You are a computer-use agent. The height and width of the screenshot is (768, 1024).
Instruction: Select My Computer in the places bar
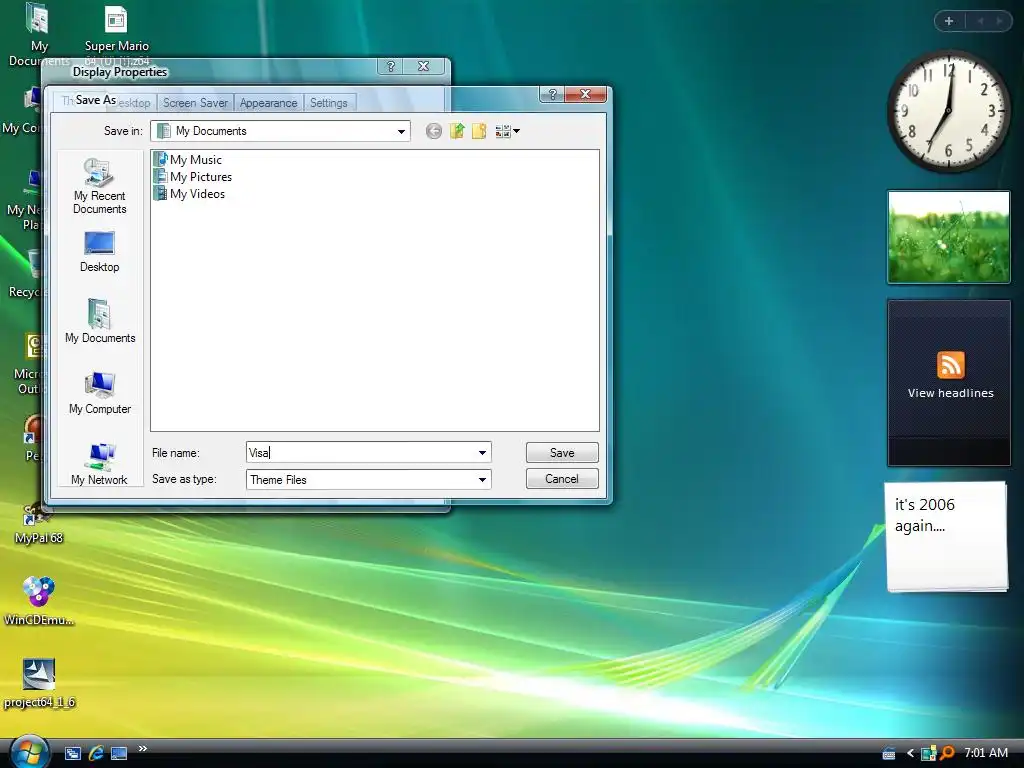100,392
